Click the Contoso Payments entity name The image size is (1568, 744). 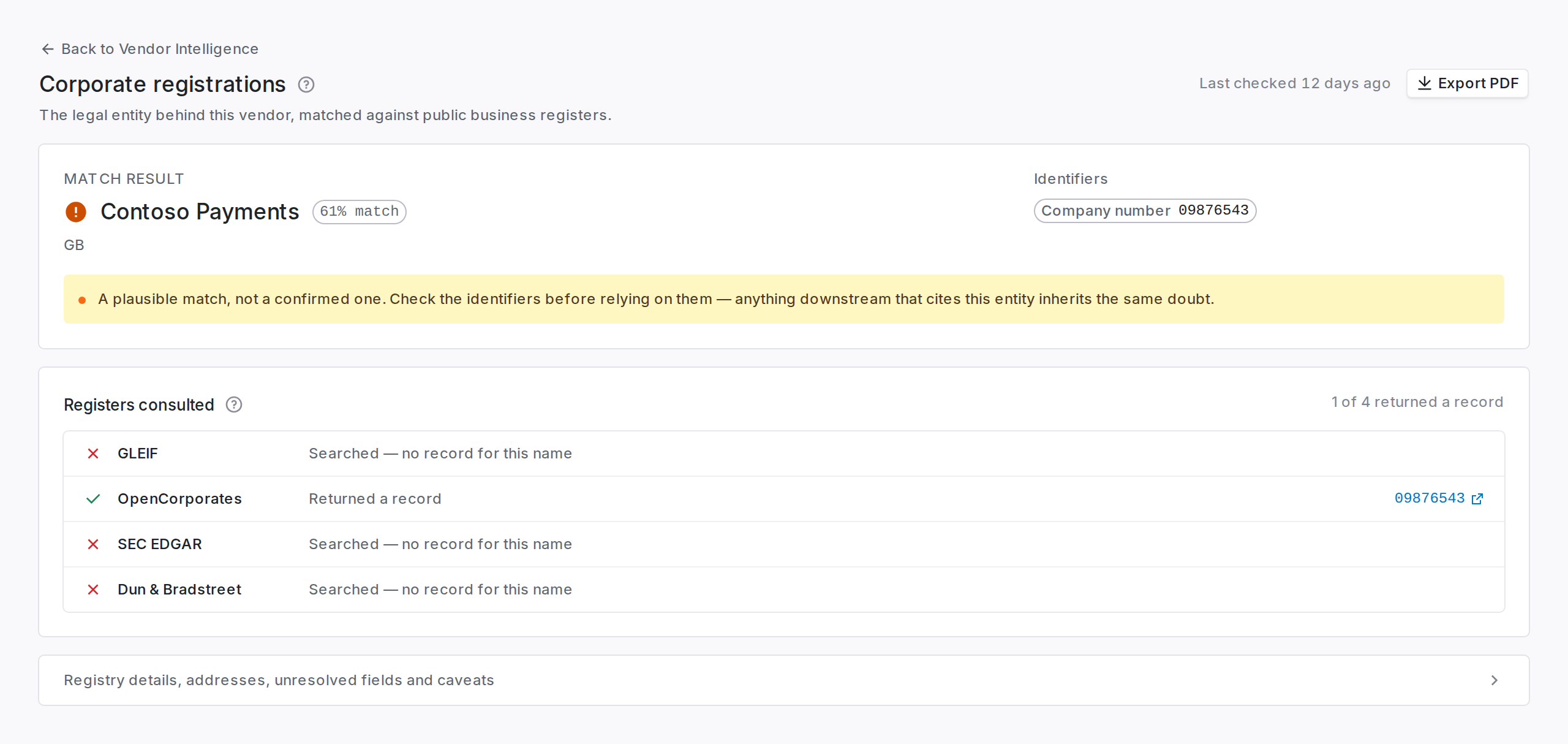click(200, 211)
